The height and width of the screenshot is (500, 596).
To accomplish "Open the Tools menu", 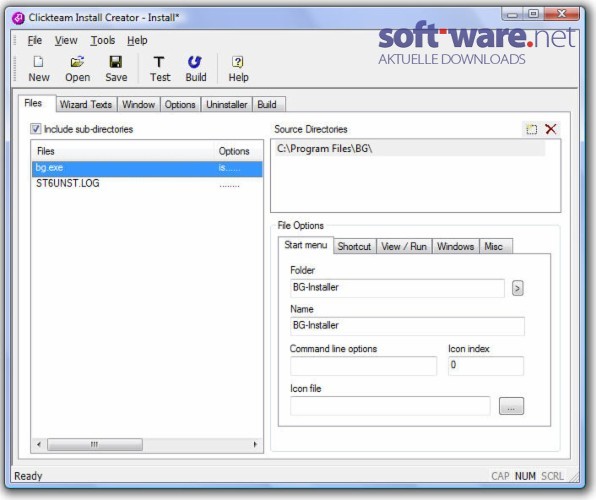I will tap(103, 40).
